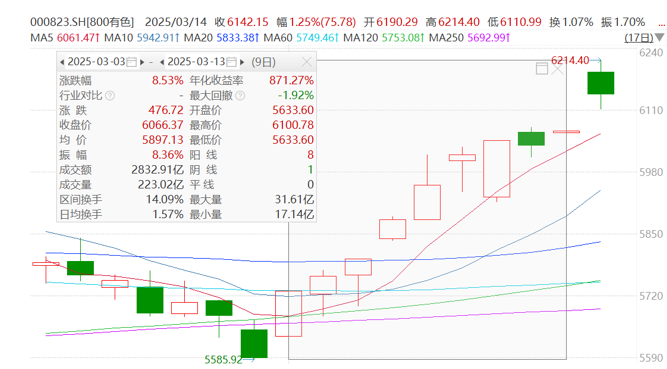Click the 收盘价 6066.37 value
This screenshot has width=667, height=369.
click(x=162, y=125)
